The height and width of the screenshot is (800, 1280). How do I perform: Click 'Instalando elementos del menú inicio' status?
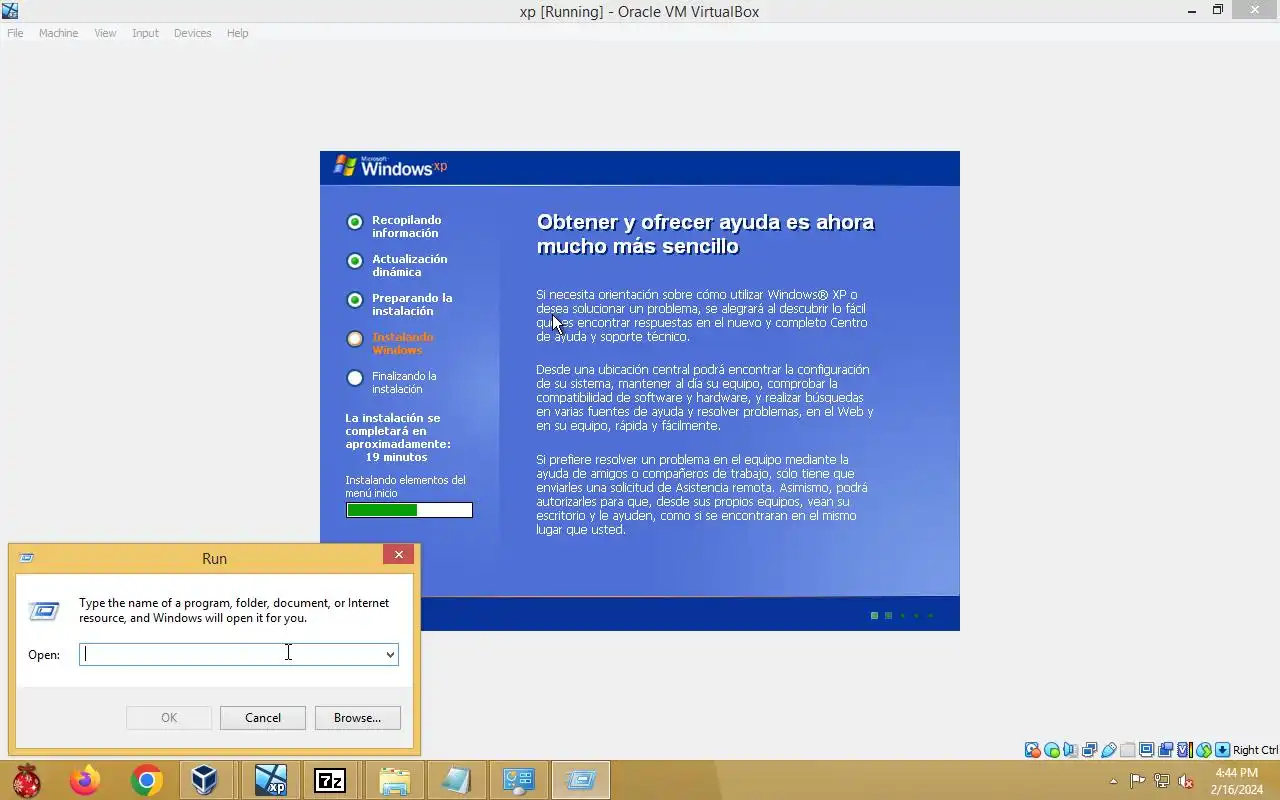pyautogui.click(x=405, y=486)
